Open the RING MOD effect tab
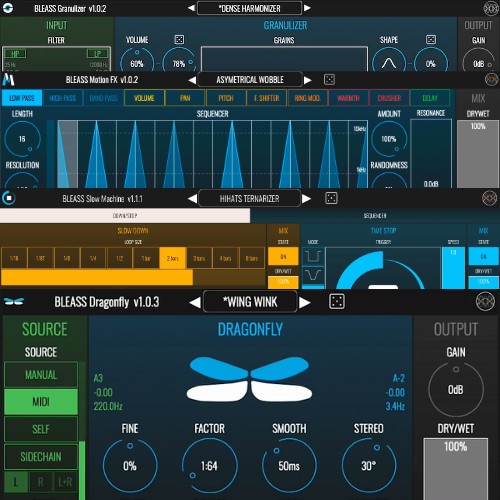The image size is (500, 500). (x=307, y=98)
